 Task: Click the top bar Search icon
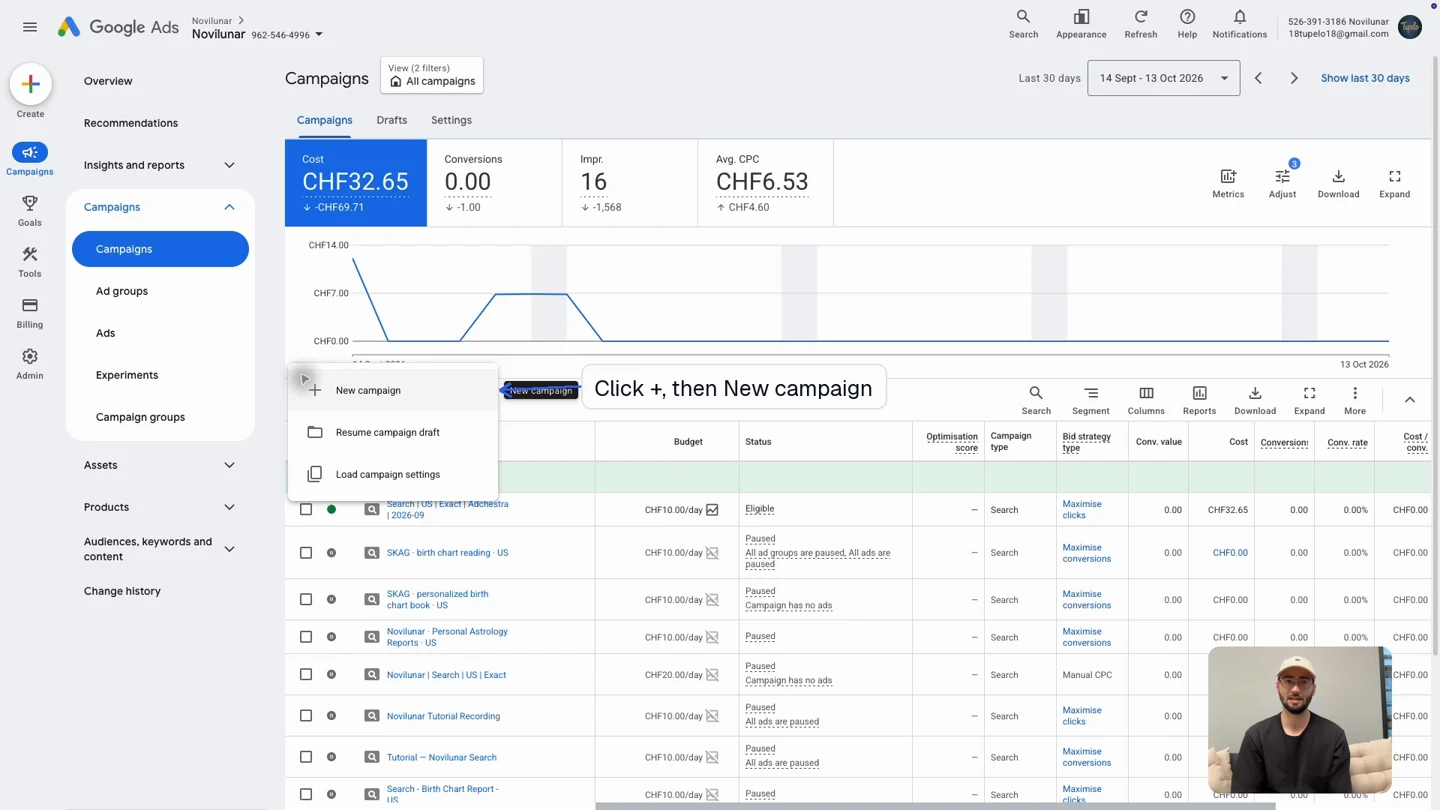1023,24
